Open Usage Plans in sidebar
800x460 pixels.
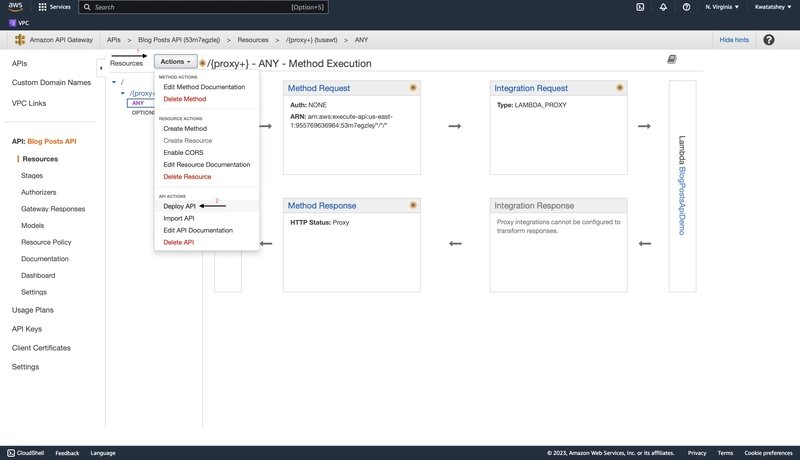pyautogui.click(x=33, y=310)
